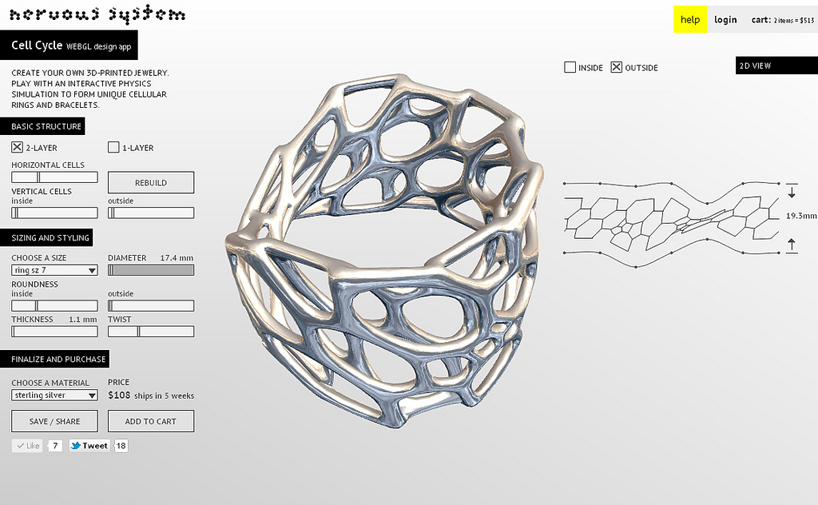This screenshot has height=505, width=818.
Task: Click the login link
Action: coord(725,20)
